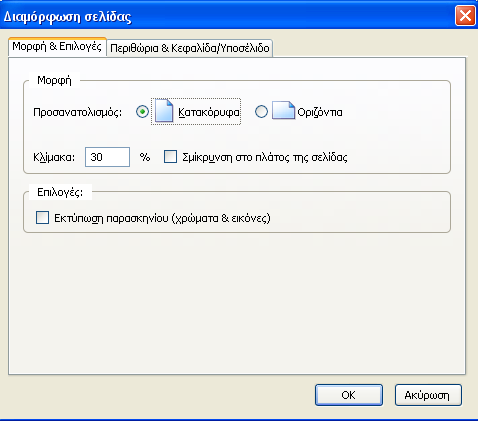The height and width of the screenshot is (421, 478).
Task: Click the landscape page icon
Action: [283, 110]
